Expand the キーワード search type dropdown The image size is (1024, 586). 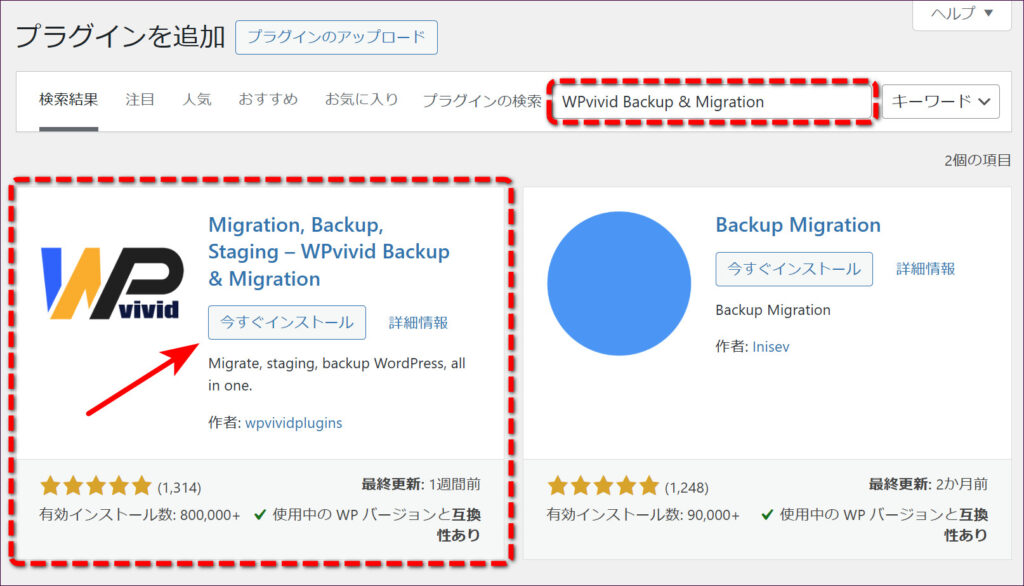tap(940, 101)
